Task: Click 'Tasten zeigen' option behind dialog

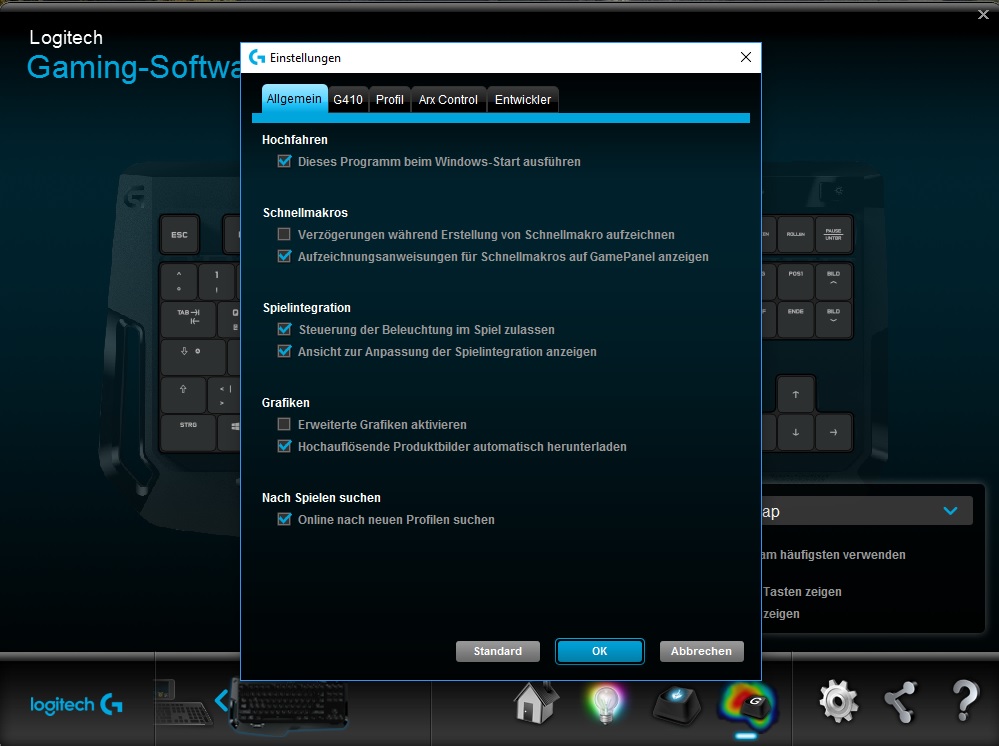Action: [x=802, y=592]
